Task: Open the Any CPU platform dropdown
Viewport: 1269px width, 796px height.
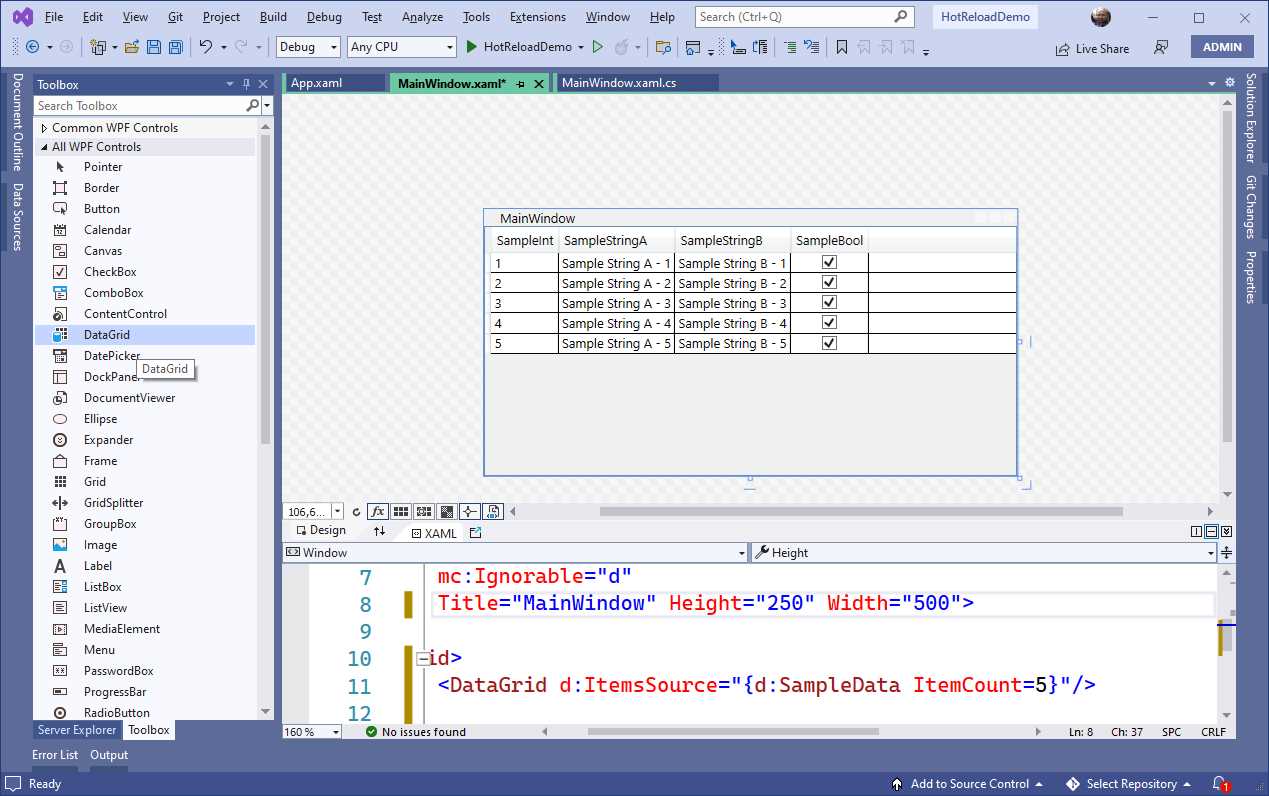Action: (x=401, y=46)
